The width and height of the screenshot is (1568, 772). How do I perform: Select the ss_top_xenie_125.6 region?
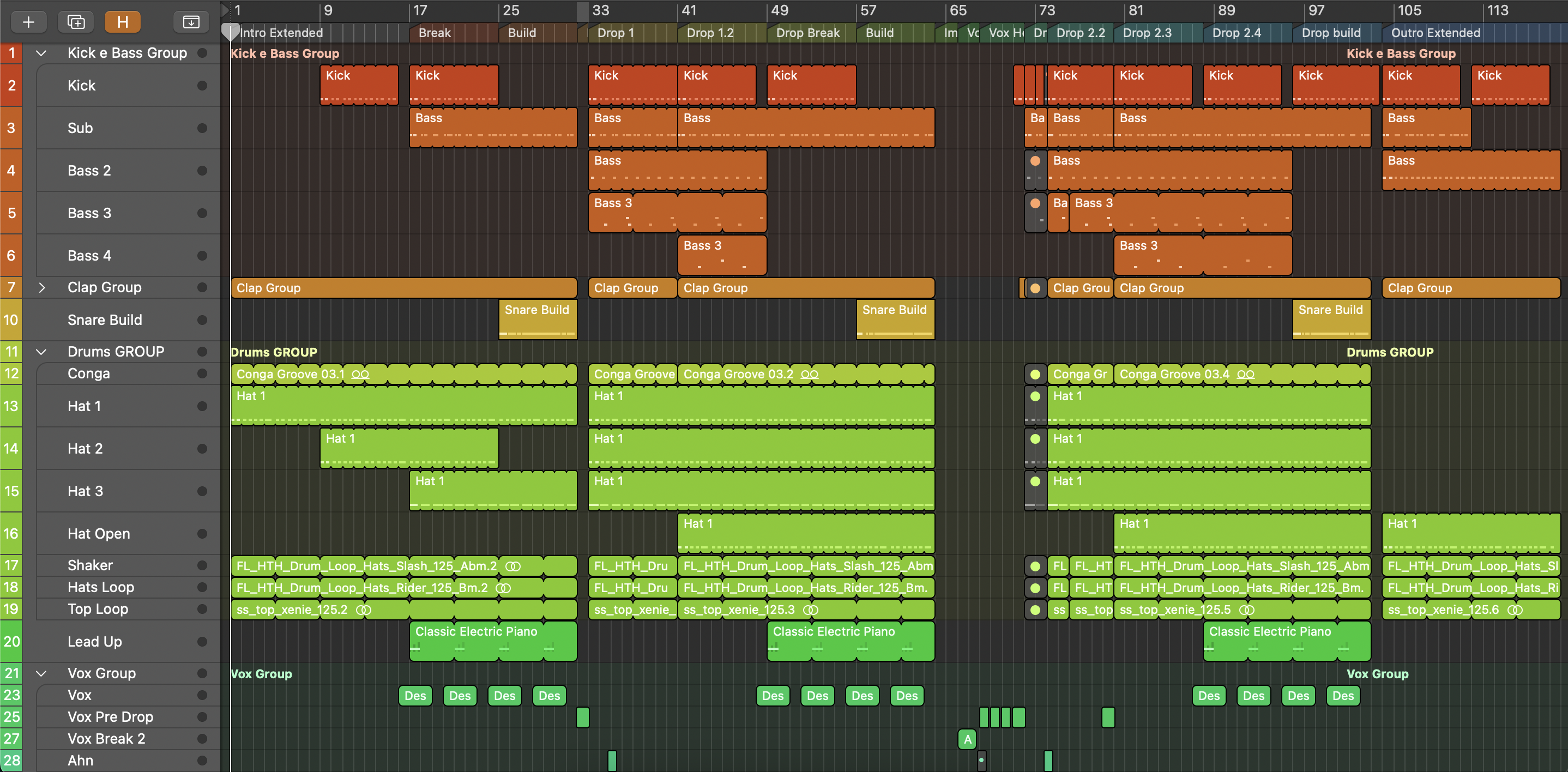(1471, 610)
